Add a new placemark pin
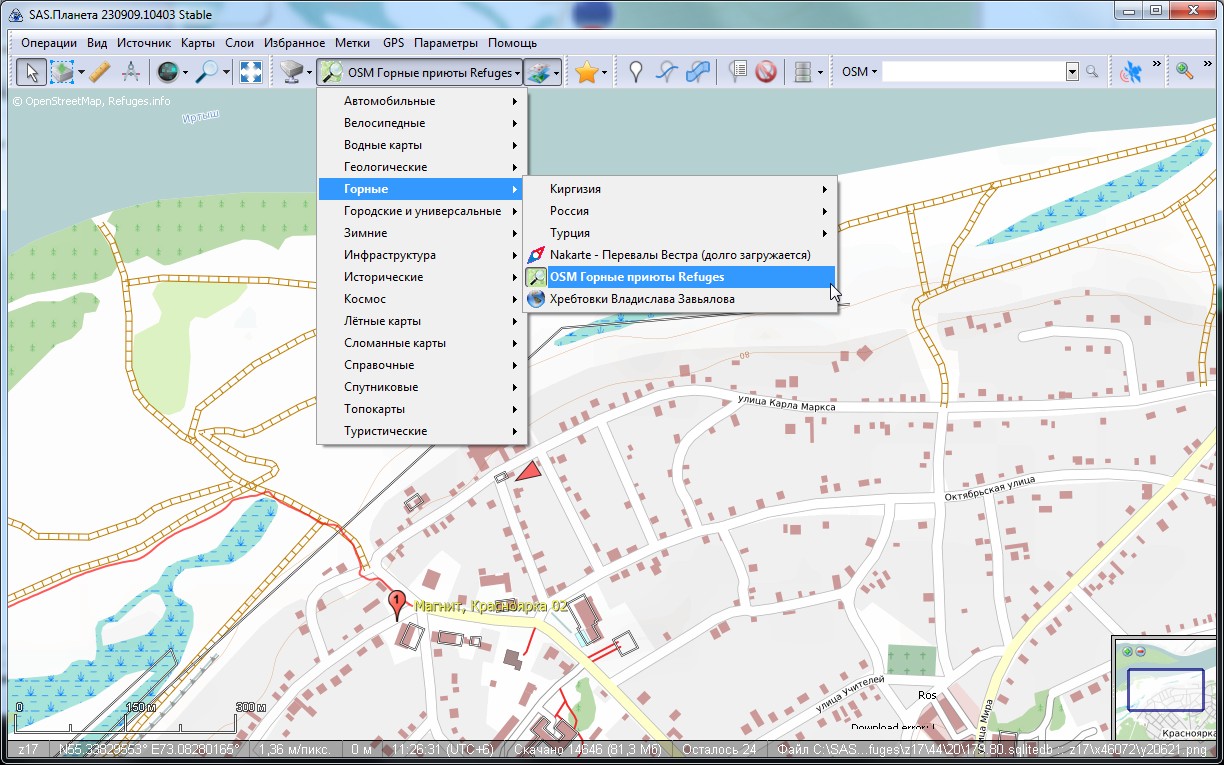The width and height of the screenshot is (1224, 765). 635,71
